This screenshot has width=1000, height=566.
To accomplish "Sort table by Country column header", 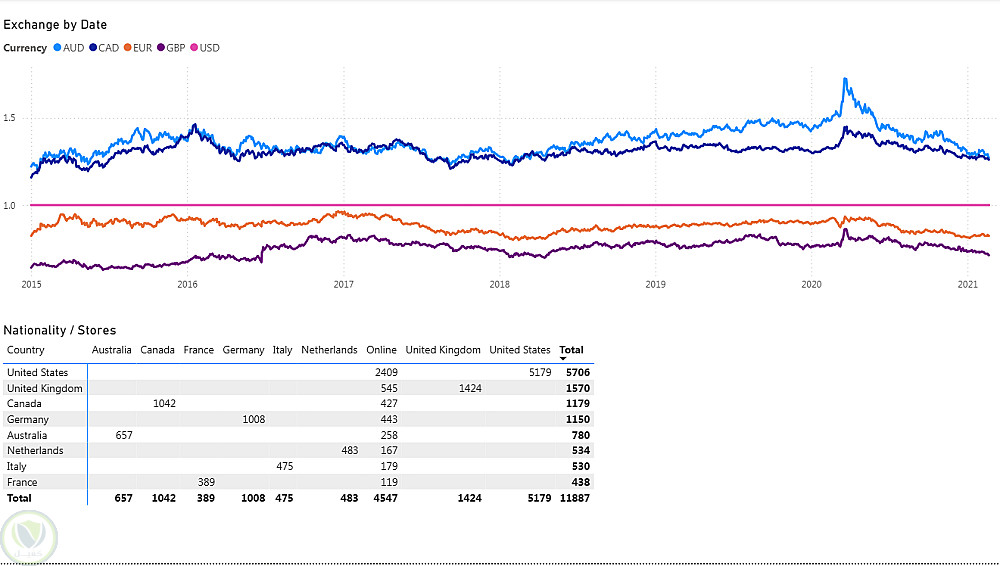I will [26, 350].
